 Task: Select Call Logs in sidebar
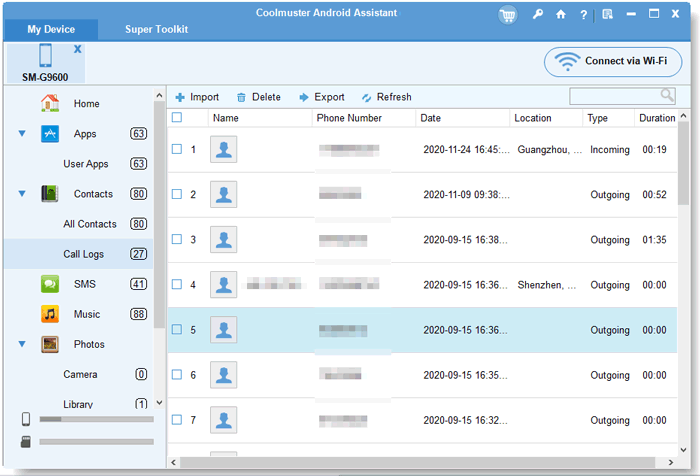(79, 254)
